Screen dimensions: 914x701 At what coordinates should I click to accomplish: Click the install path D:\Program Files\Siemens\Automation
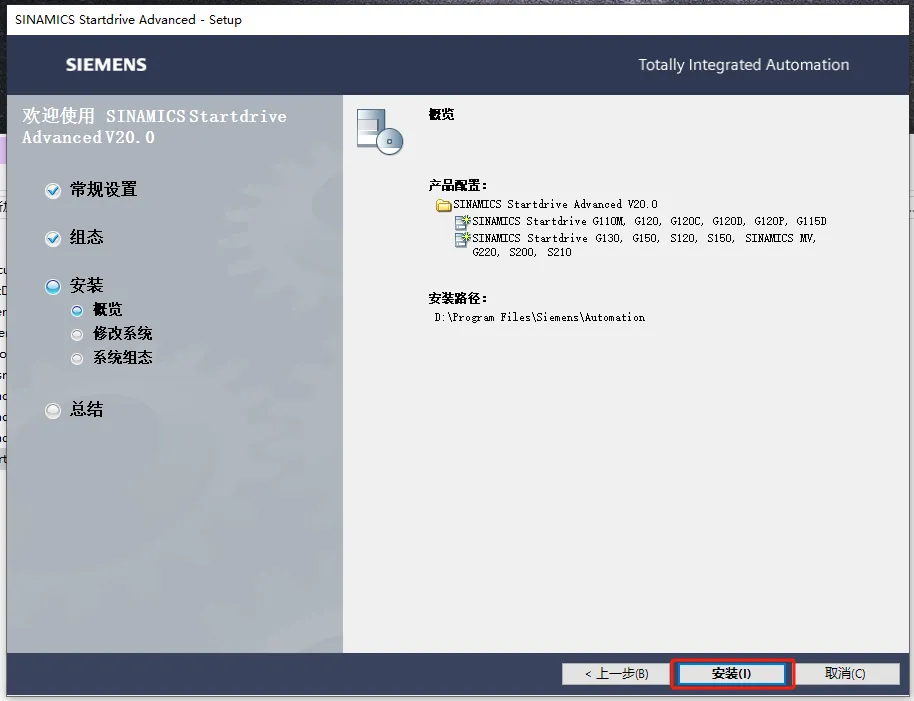tap(540, 318)
